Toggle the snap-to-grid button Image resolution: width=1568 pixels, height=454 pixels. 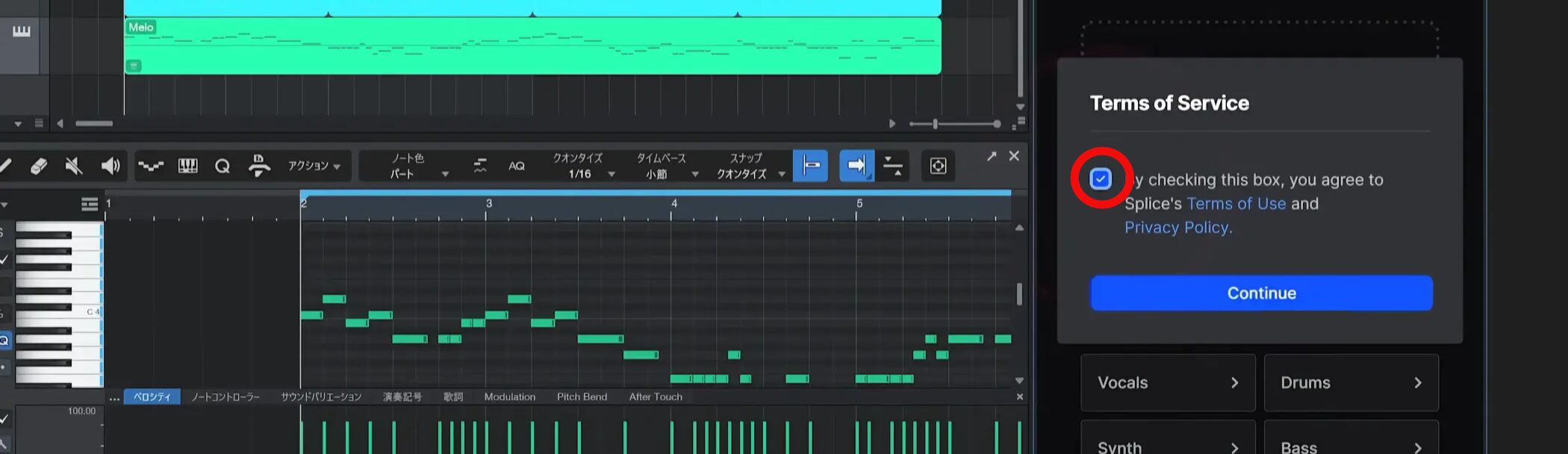click(811, 166)
